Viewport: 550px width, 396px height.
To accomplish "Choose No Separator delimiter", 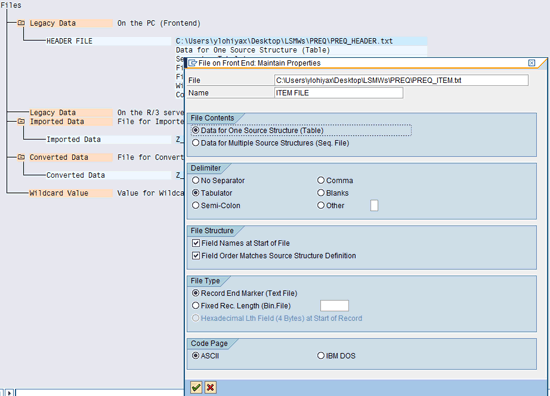I will [x=196, y=180].
